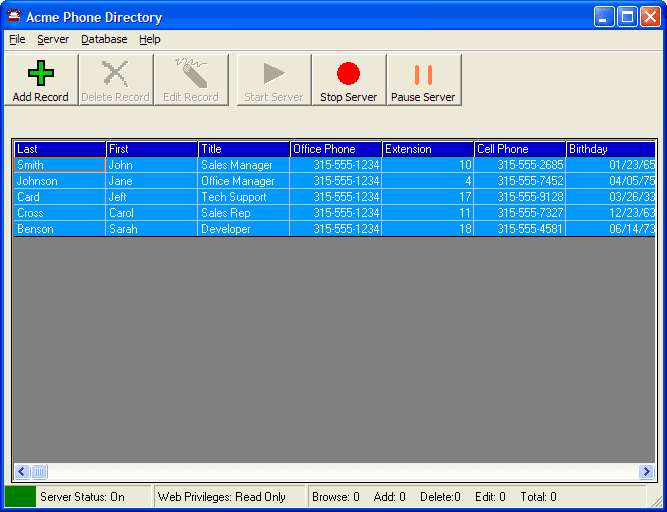Click the horizontal scrollbar right arrow
Viewport: 667px width, 512px height.
[647, 471]
